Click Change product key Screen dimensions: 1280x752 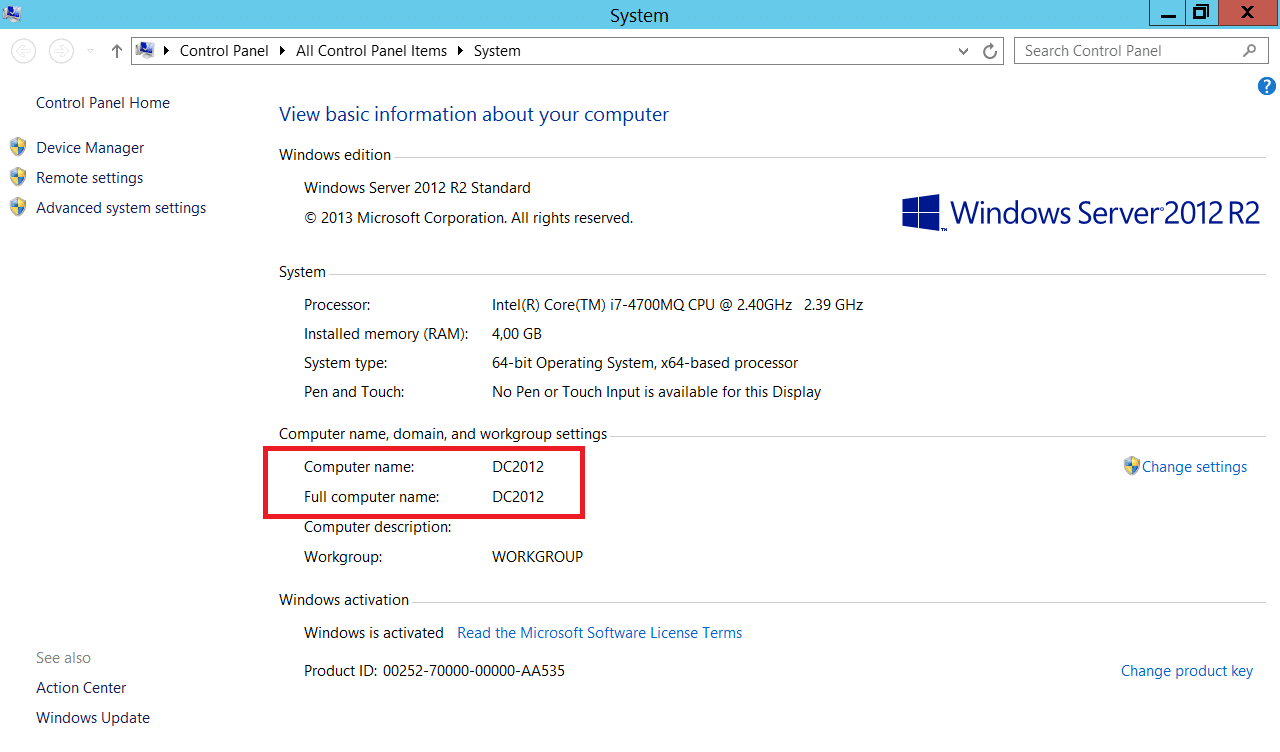(1187, 671)
